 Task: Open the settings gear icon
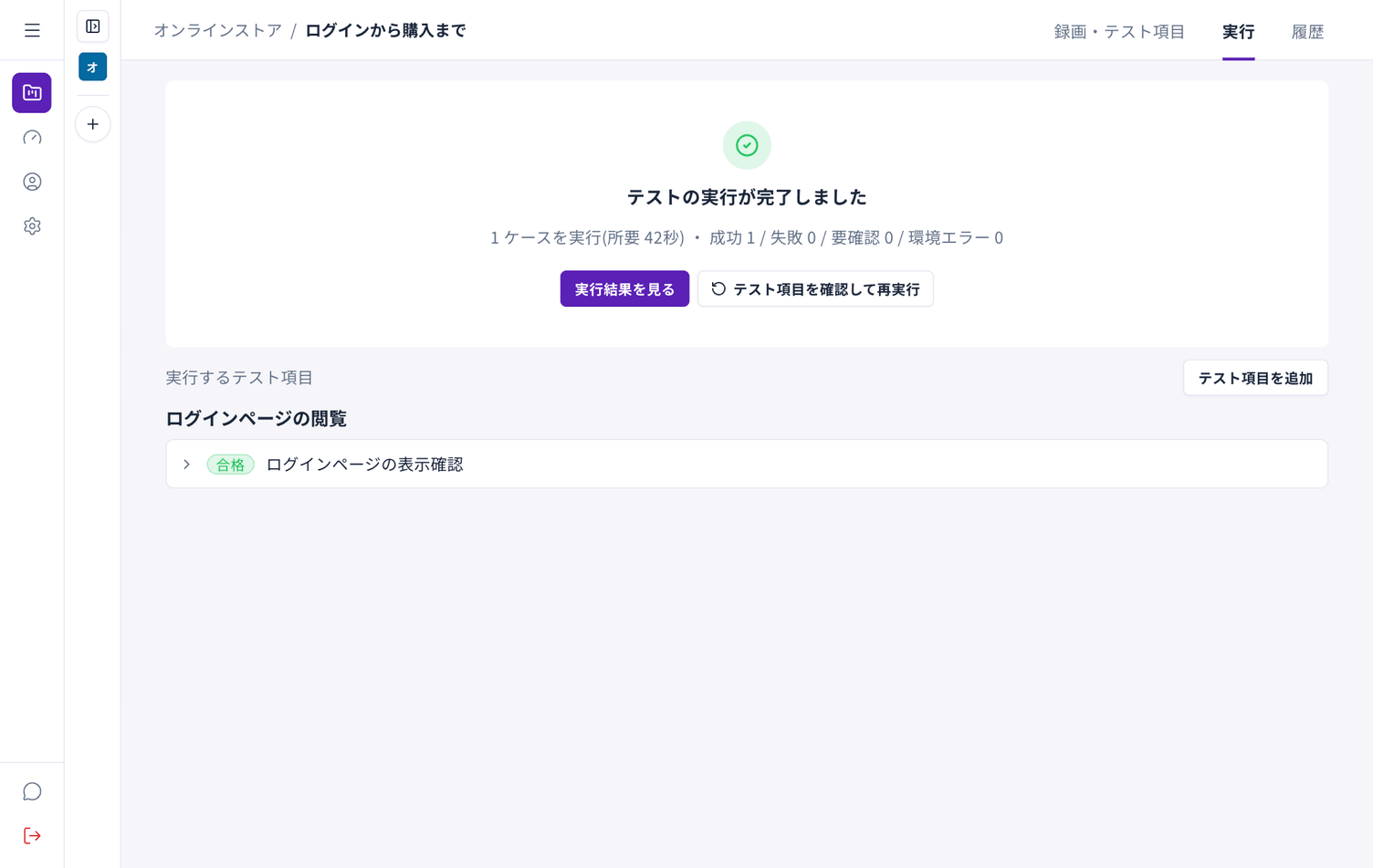click(x=32, y=226)
